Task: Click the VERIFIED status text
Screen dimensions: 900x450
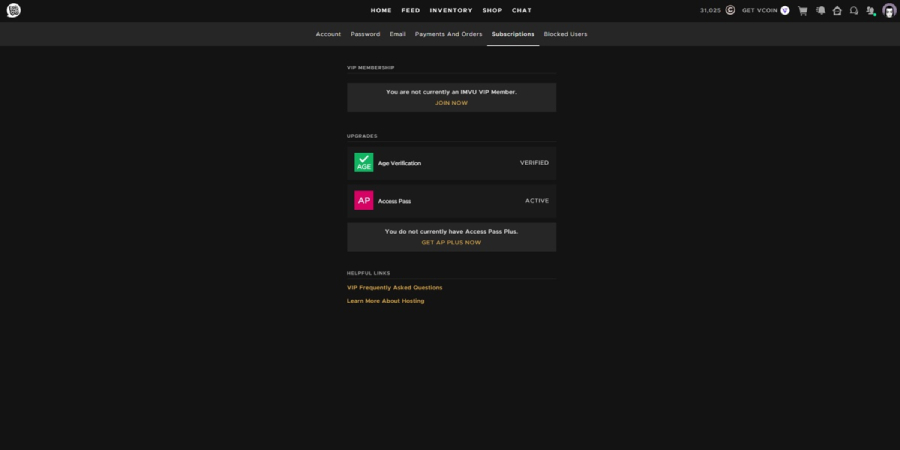Action: coord(534,162)
